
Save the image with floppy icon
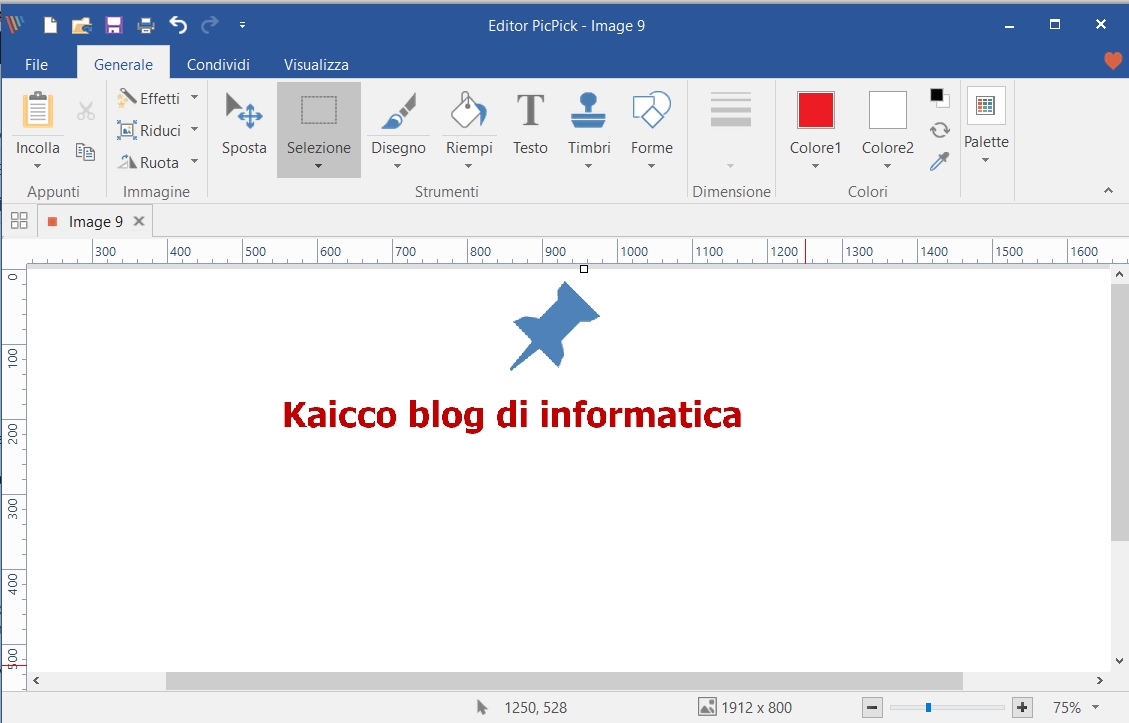coord(114,26)
